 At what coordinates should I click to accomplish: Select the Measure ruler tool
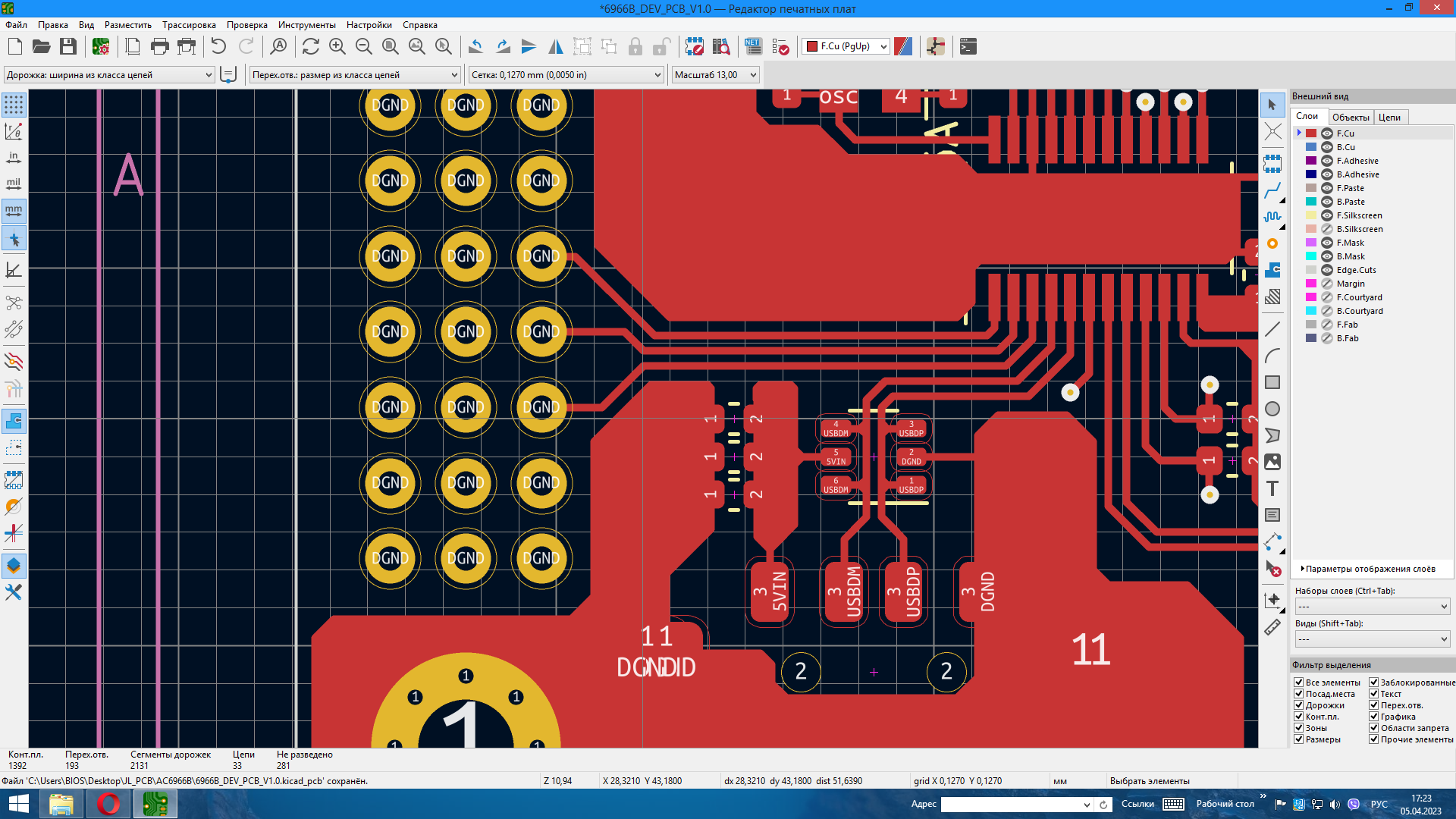pos(1272,627)
